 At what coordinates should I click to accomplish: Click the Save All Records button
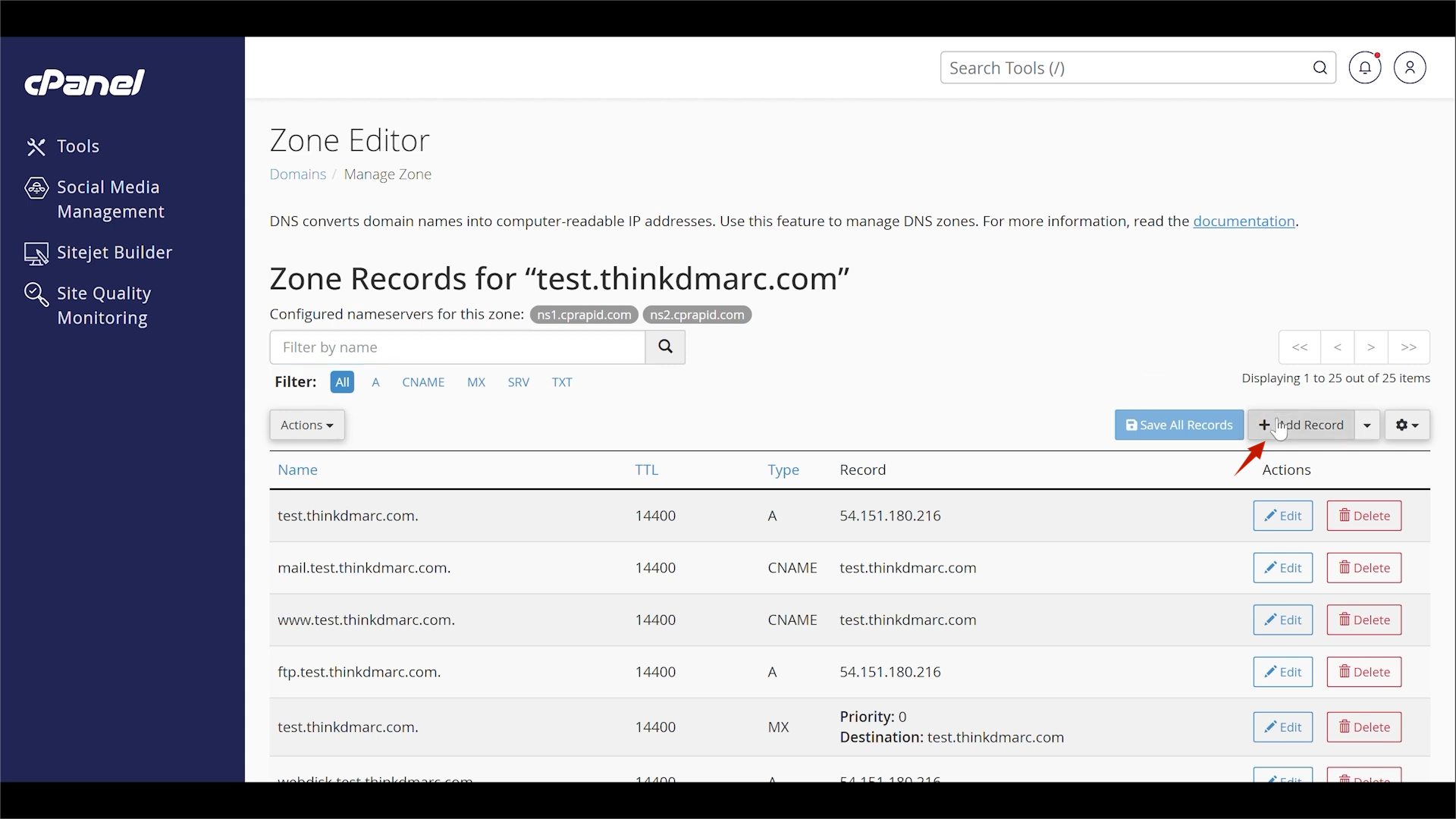click(1178, 425)
